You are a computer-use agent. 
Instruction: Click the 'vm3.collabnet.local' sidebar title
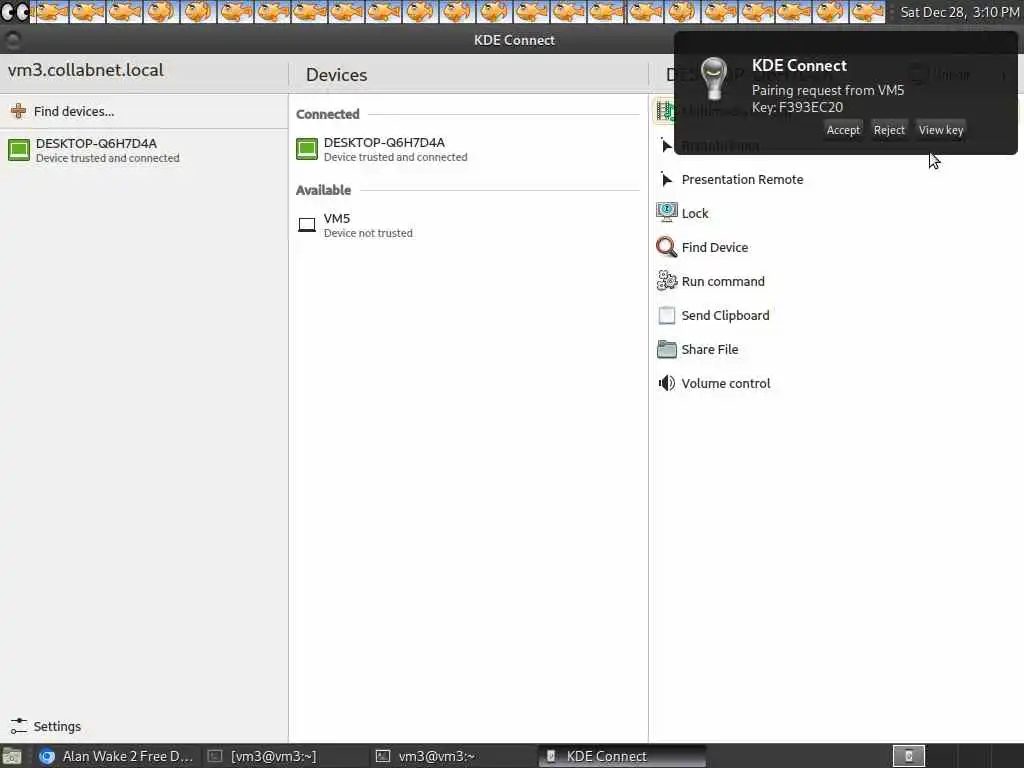(86, 71)
